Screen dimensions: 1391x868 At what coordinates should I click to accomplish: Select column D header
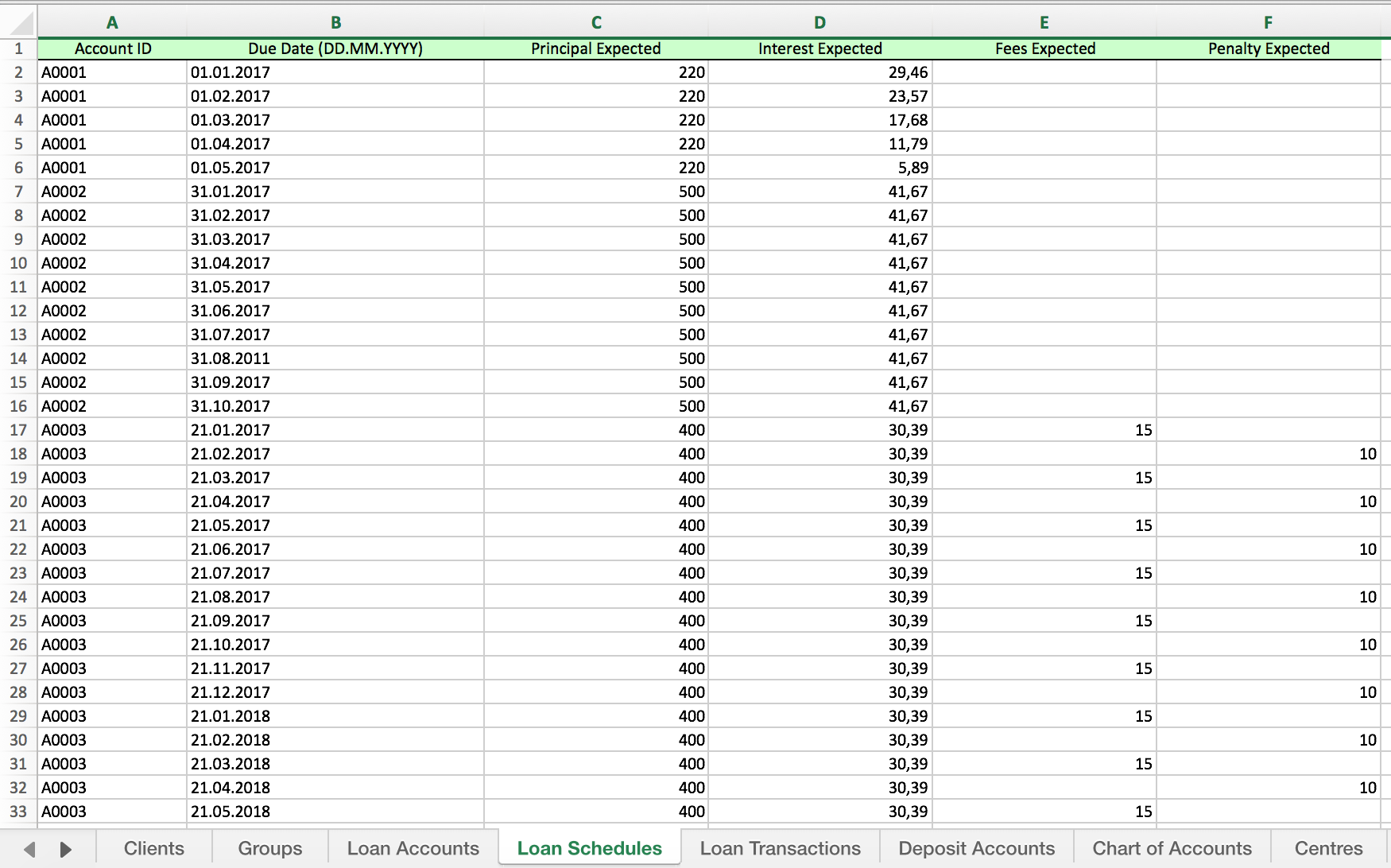click(x=819, y=22)
